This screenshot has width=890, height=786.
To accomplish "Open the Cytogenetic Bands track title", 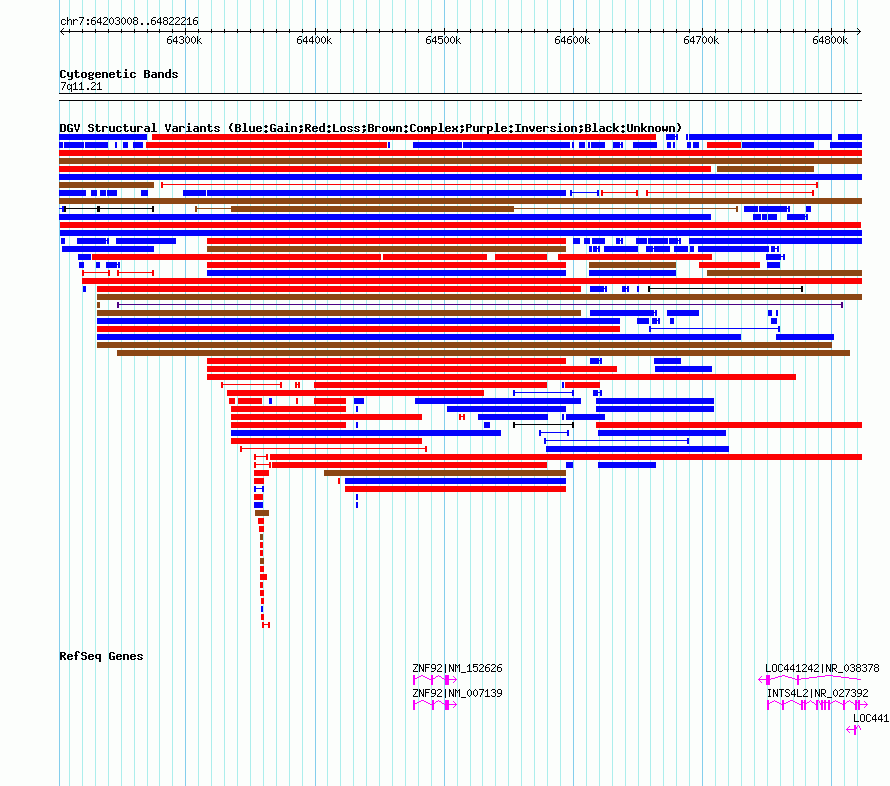I will (x=119, y=74).
